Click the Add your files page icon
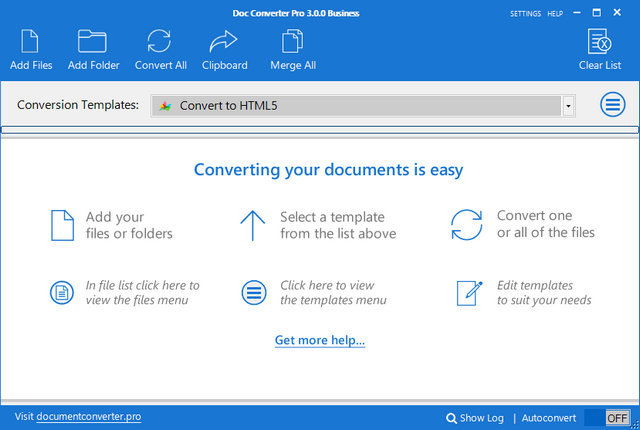 [62, 225]
